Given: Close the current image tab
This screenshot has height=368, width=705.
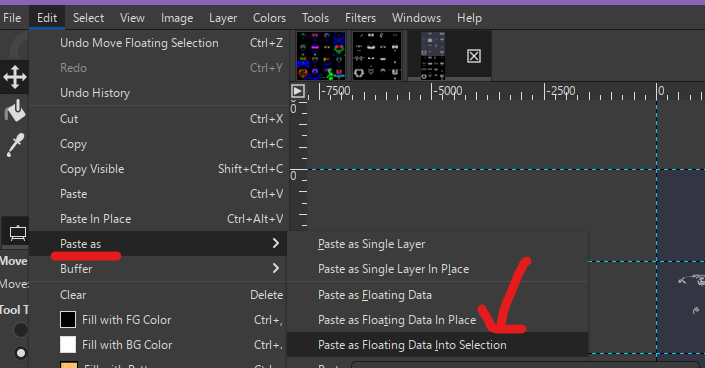Looking at the screenshot, I should pos(474,56).
